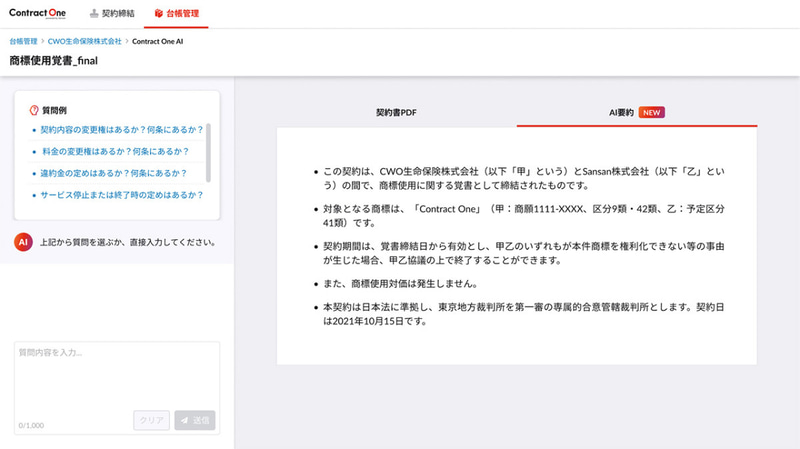Image resolution: width=800 pixels, height=449 pixels.
Task: Click summary line また、商標使用対価は発生しません。
Action: tap(401, 284)
